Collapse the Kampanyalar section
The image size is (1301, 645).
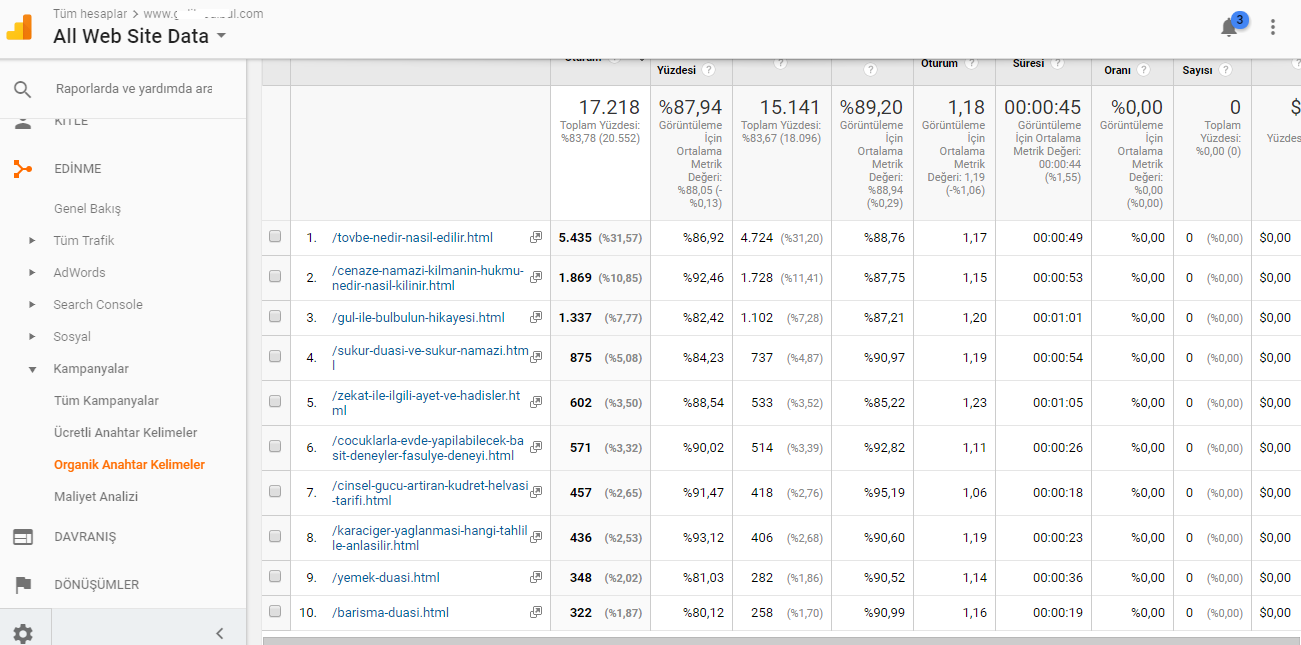coord(32,369)
